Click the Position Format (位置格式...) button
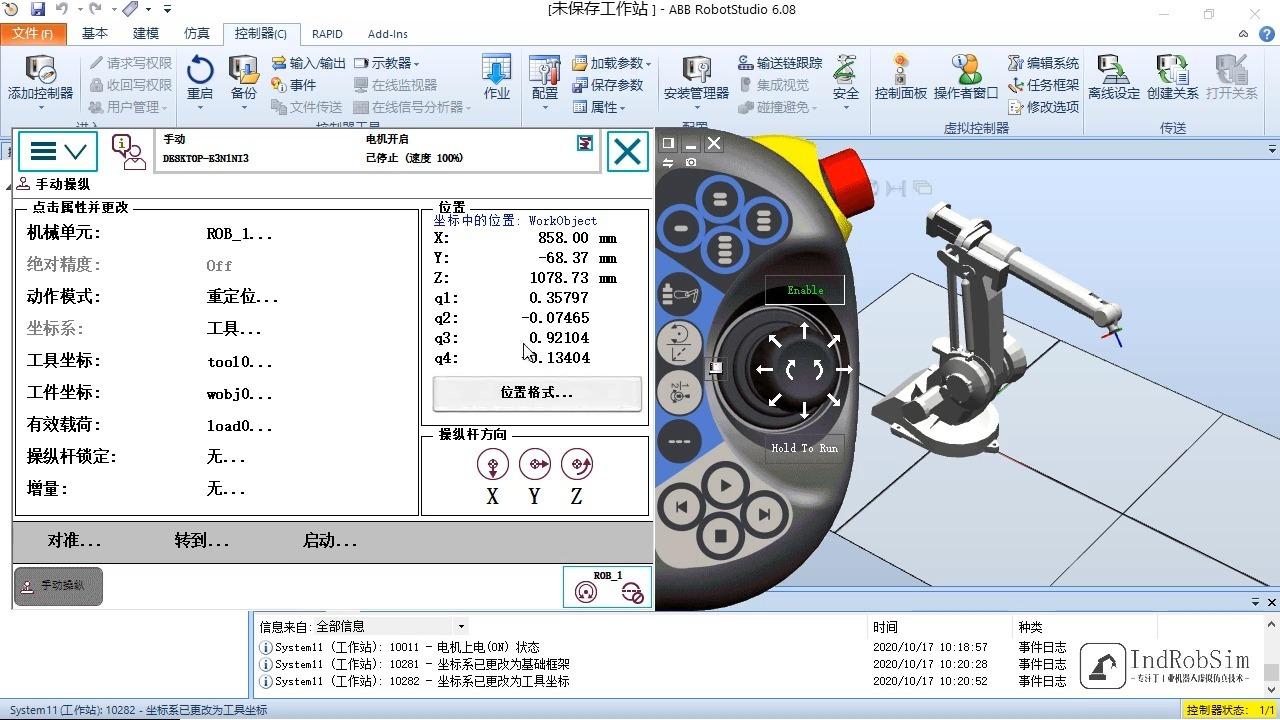1280x720 pixels. click(x=537, y=393)
